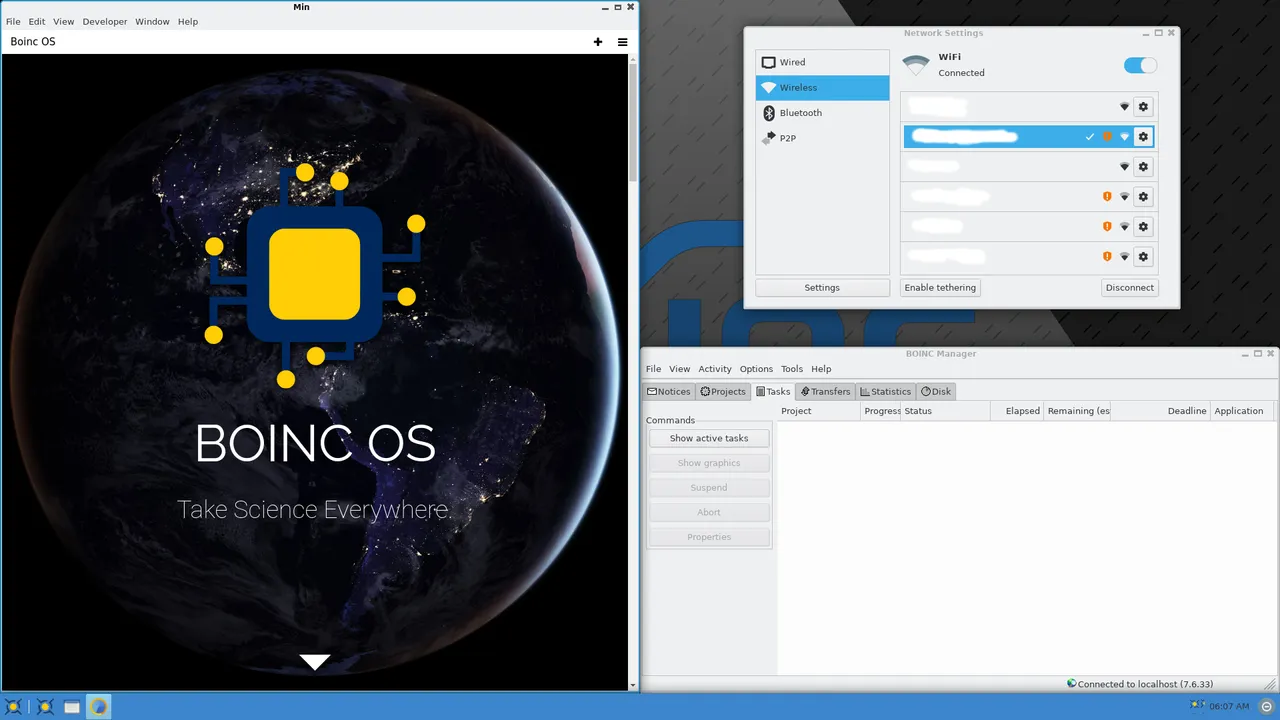Click the Disconnect button
The width and height of the screenshot is (1280, 720).
pos(1130,287)
